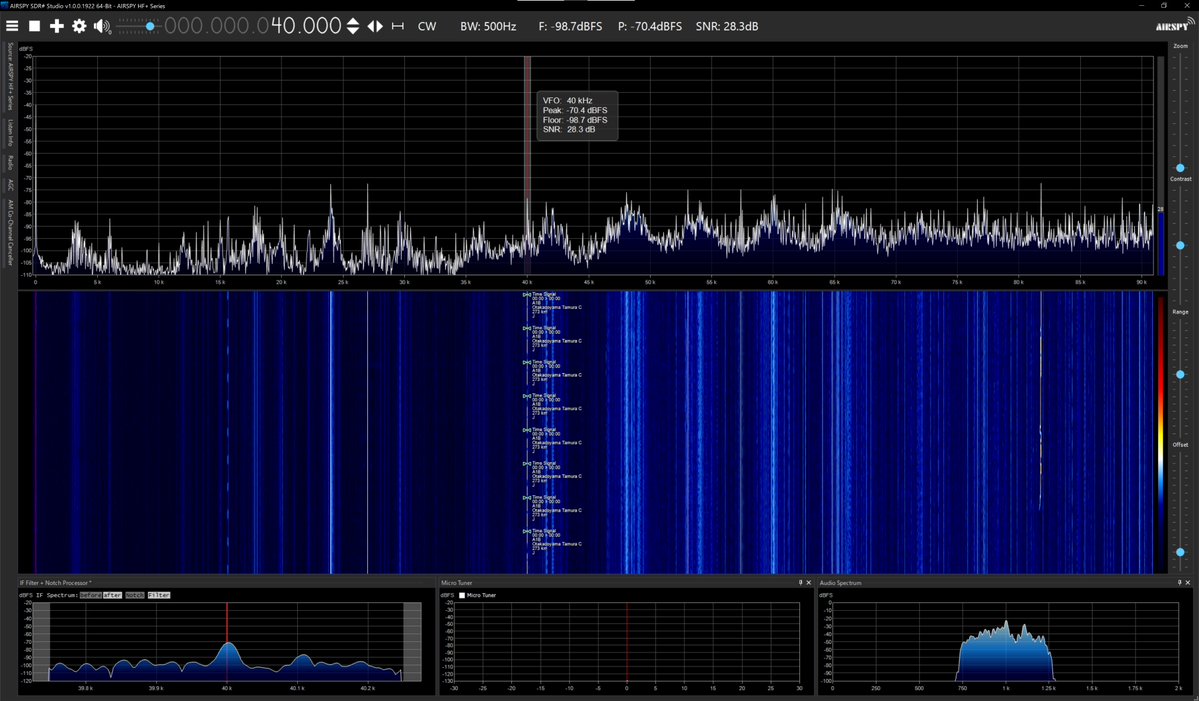1199x701 pixels.
Task: Toggle the 'Filter' IF Spectrum option
Action: click(x=159, y=595)
